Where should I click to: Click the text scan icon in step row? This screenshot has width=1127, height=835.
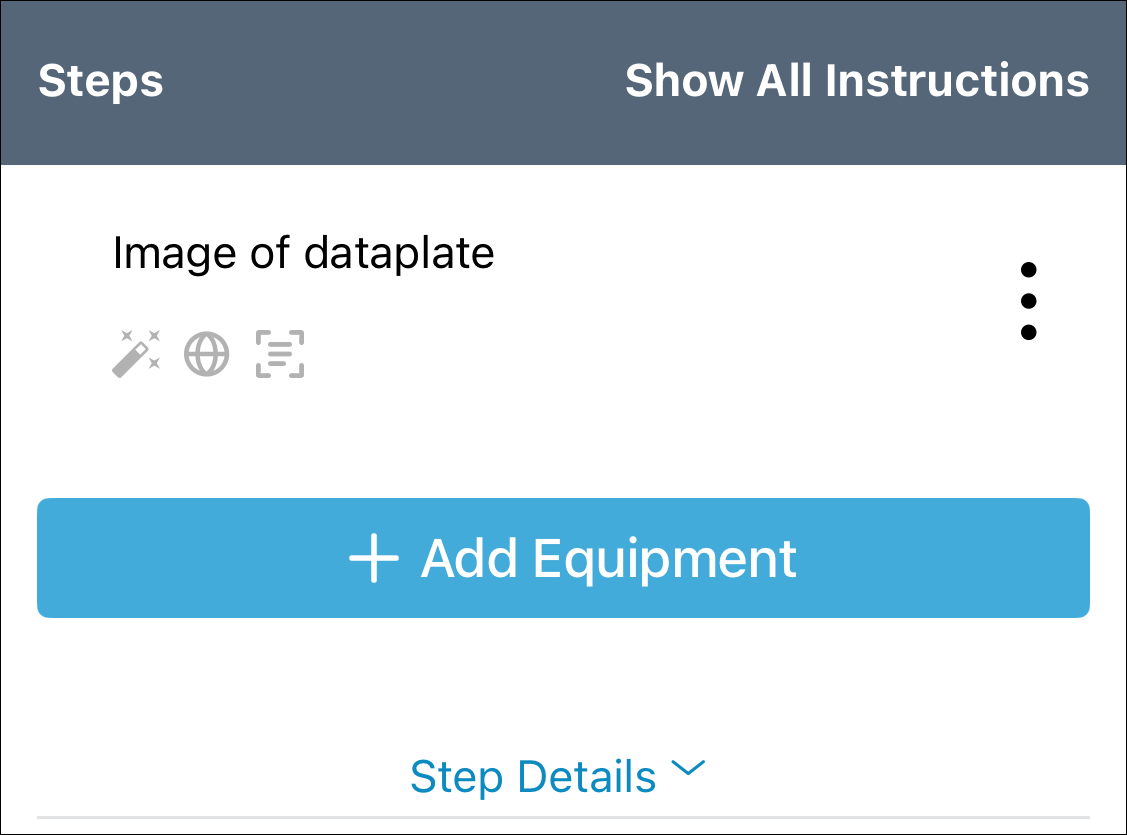pos(280,354)
